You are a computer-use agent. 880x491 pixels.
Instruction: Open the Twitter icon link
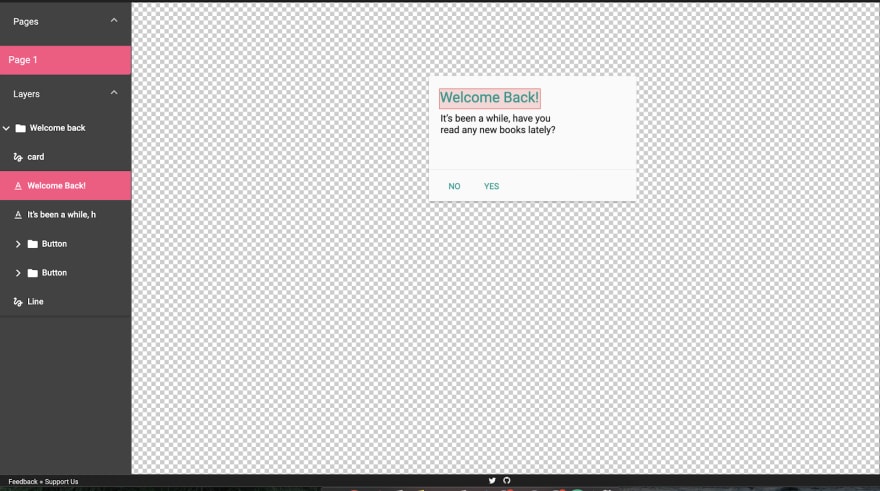[492, 480]
